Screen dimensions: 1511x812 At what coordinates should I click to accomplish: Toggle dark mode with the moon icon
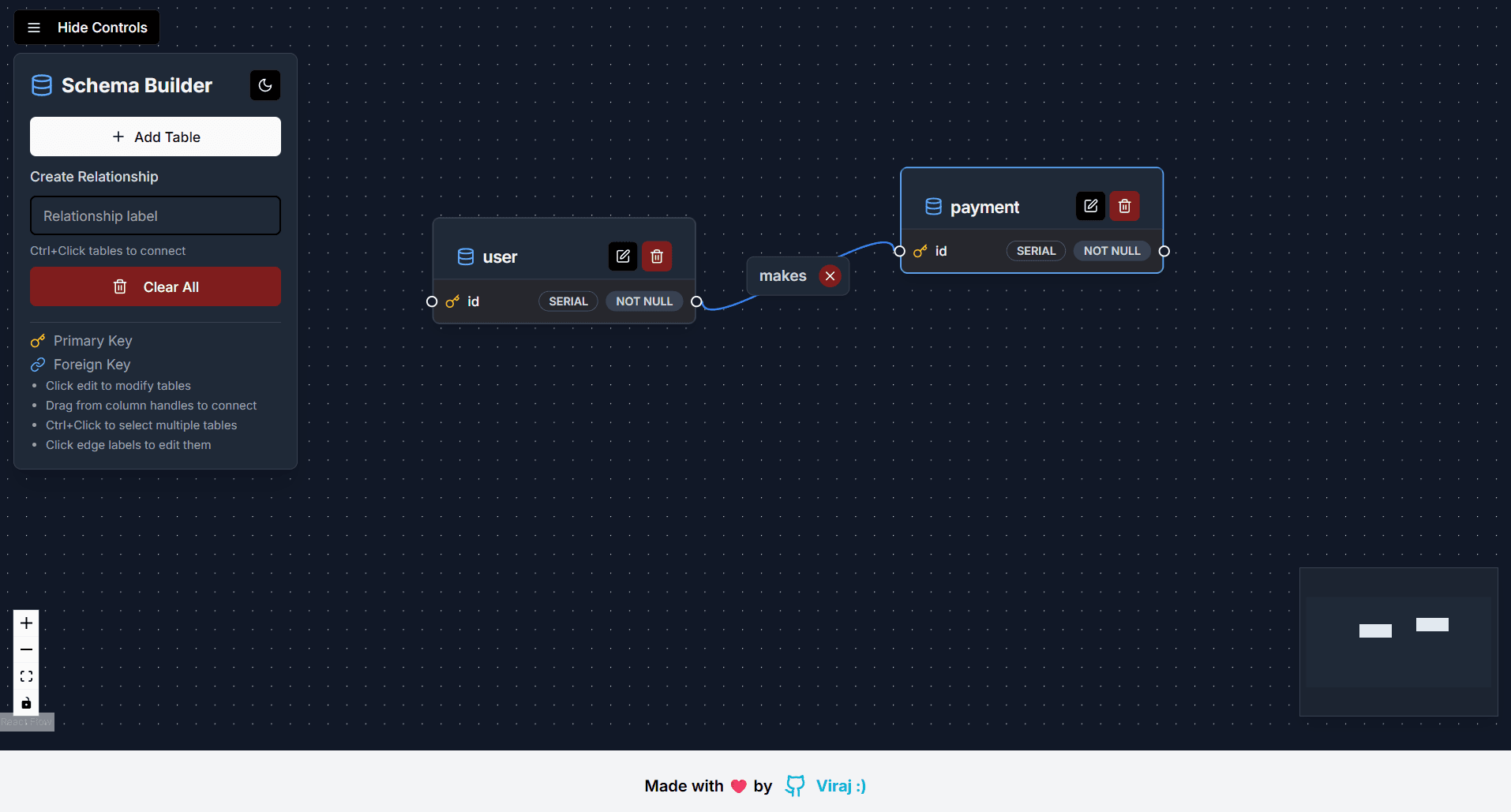tap(264, 85)
